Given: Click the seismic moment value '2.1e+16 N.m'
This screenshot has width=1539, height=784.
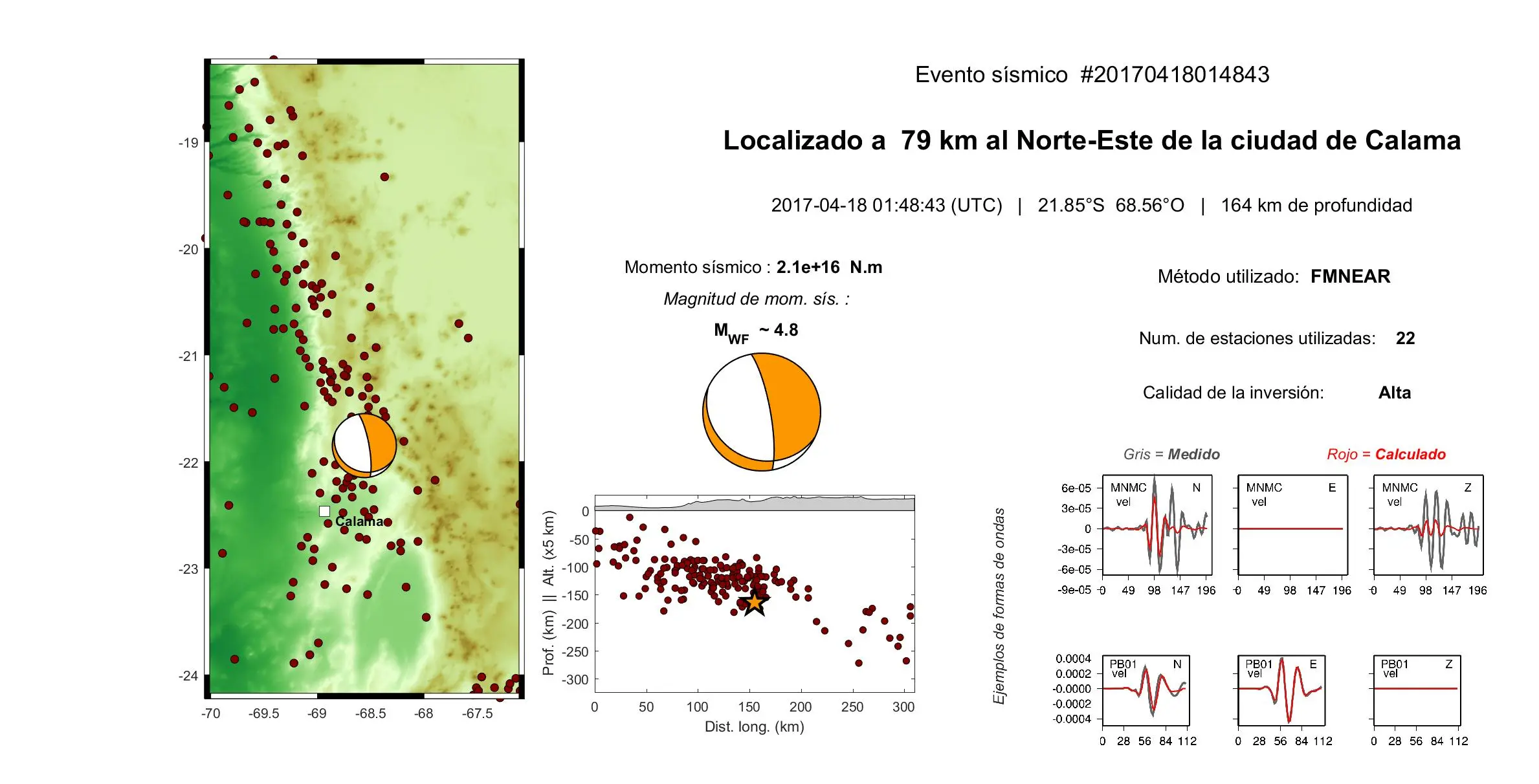Looking at the screenshot, I should [829, 267].
